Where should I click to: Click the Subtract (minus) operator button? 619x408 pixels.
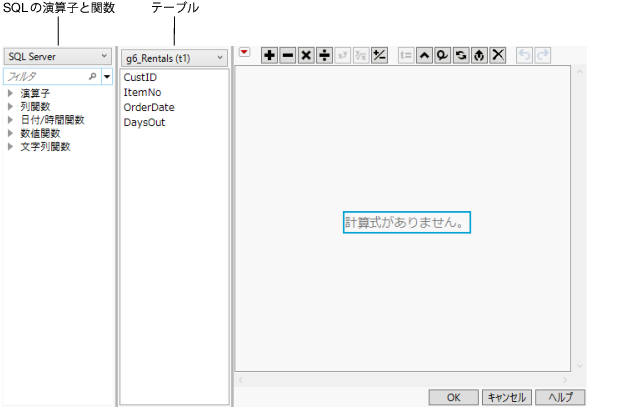[x=288, y=55]
